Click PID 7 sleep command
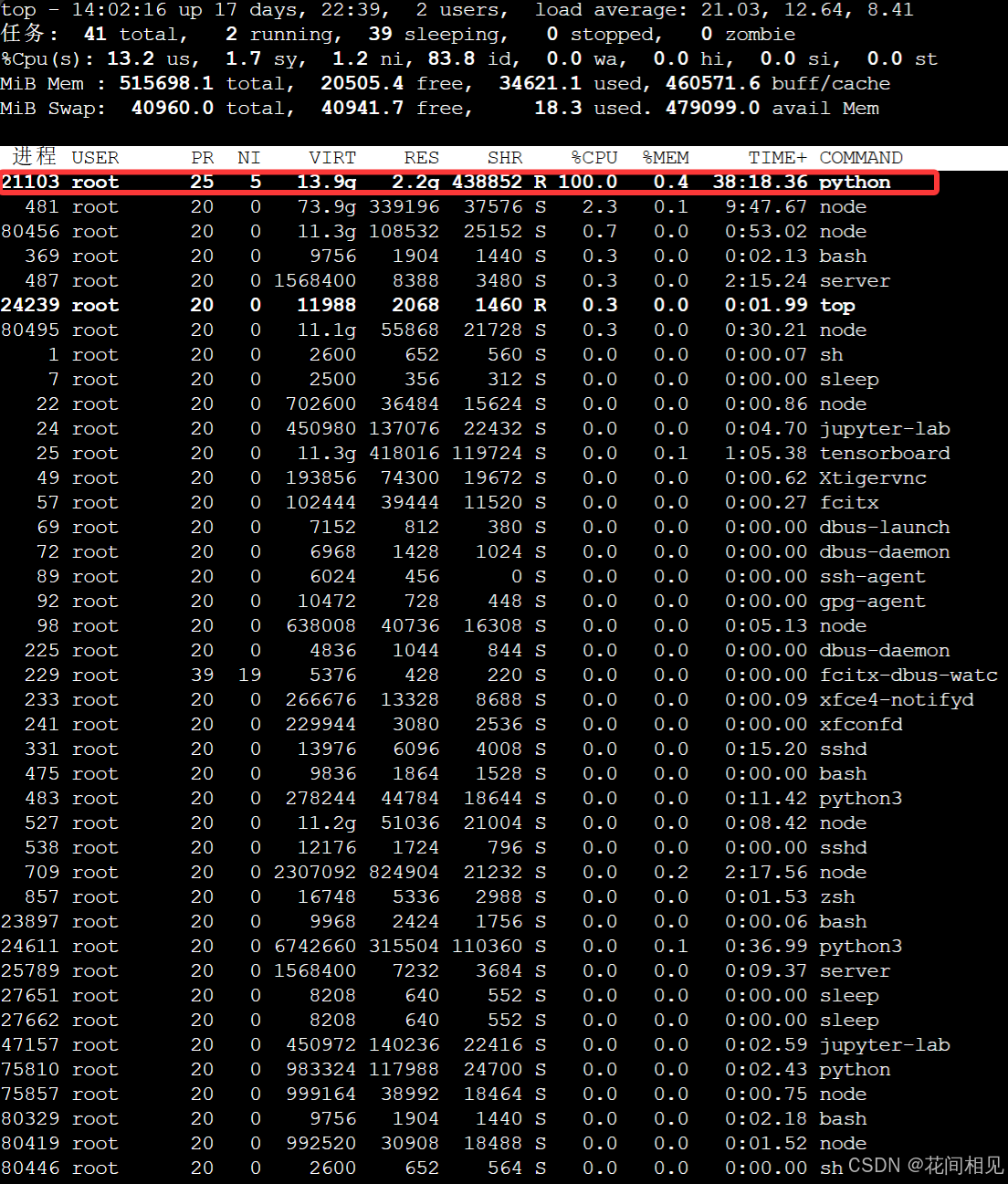 (x=849, y=379)
